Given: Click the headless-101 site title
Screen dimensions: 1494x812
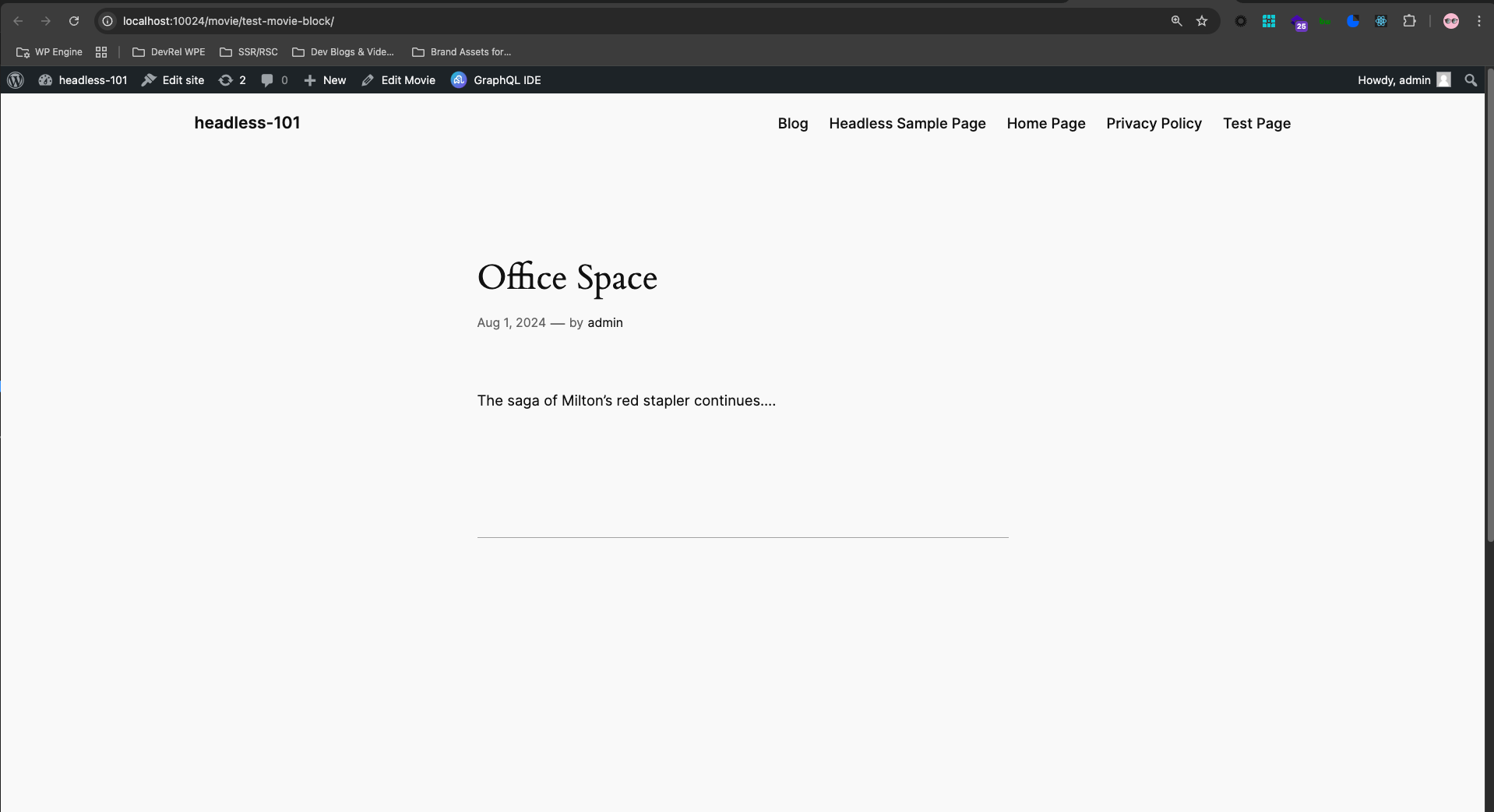Looking at the screenshot, I should (x=247, y=123).
